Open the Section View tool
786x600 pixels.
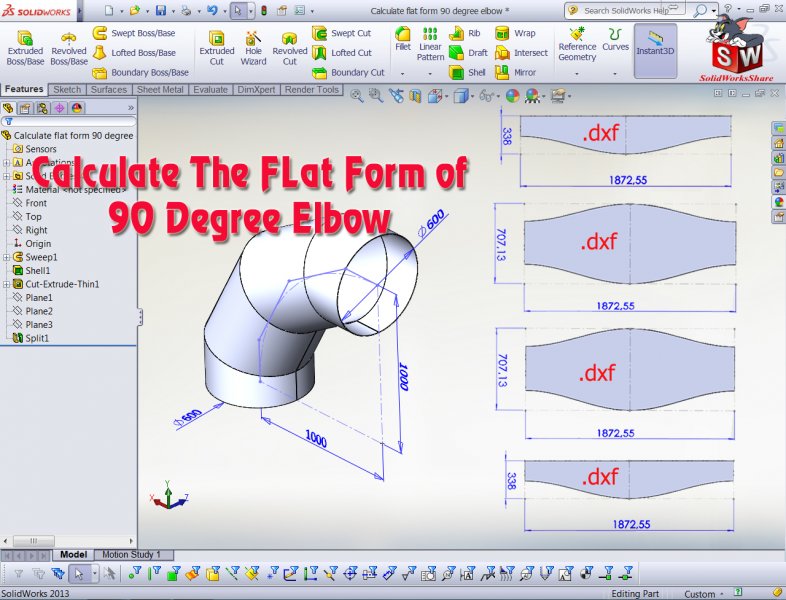pyautogui.click(x=415, y=95)
